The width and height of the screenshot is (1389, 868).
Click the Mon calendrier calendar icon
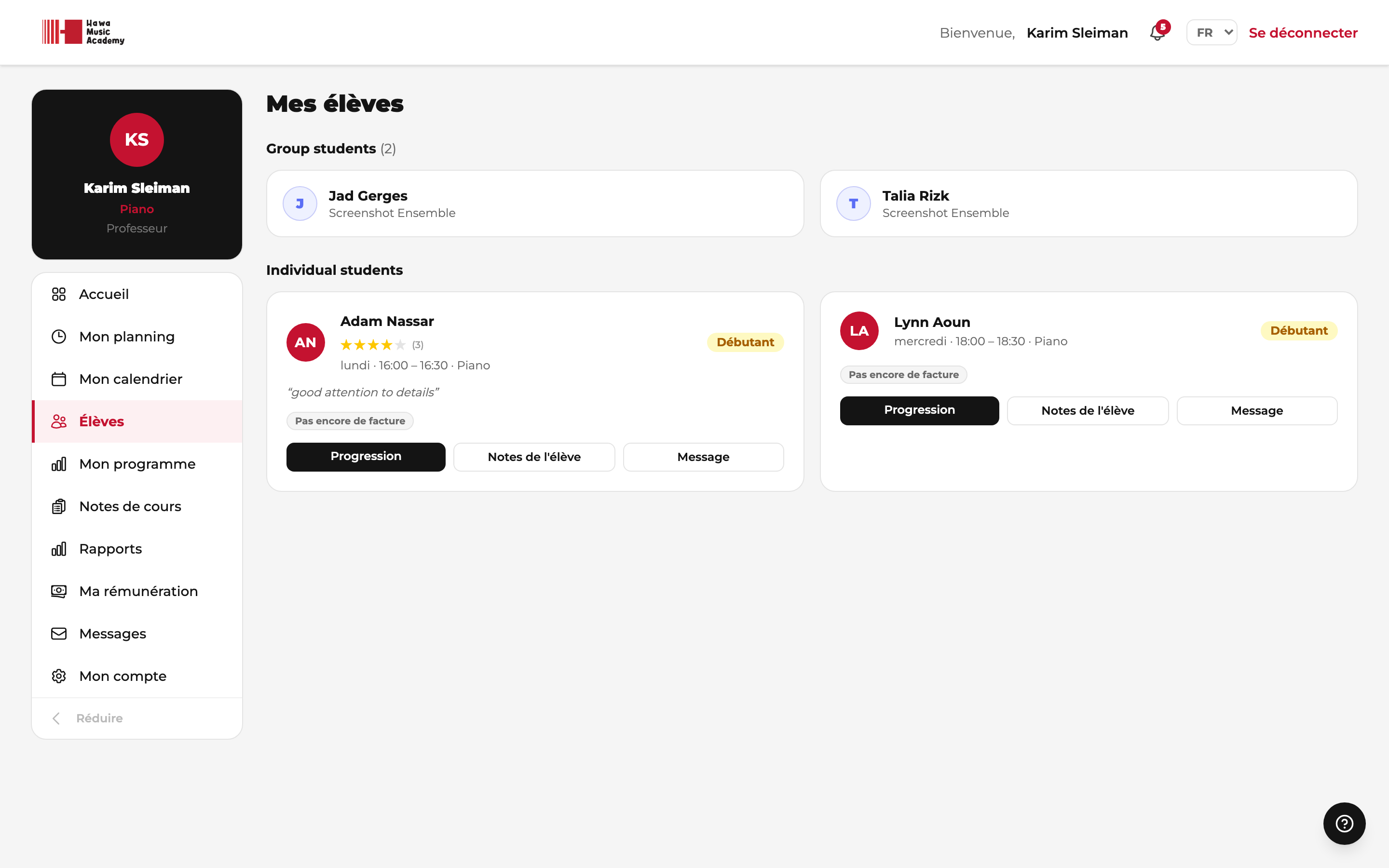point(58,379)
